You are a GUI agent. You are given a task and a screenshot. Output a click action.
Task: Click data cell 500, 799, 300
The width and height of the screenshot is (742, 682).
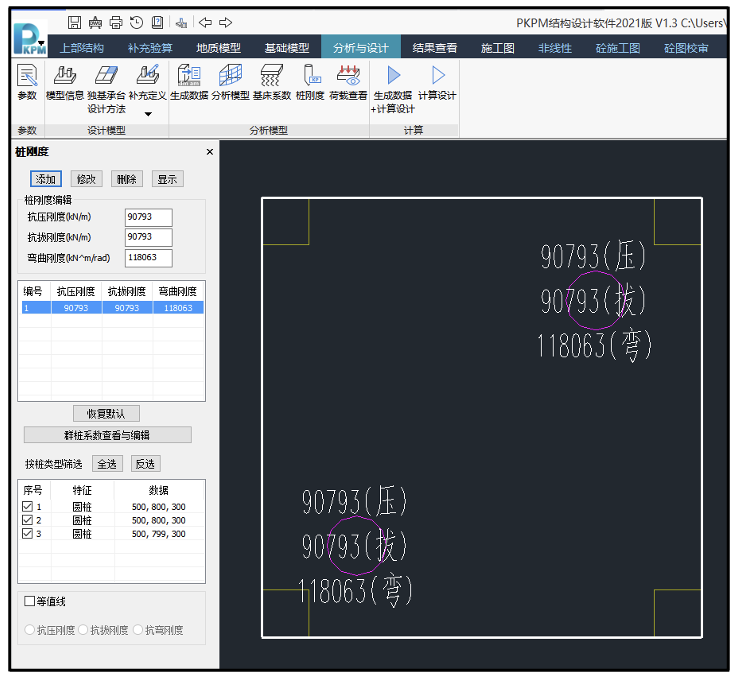pos(159,534)
